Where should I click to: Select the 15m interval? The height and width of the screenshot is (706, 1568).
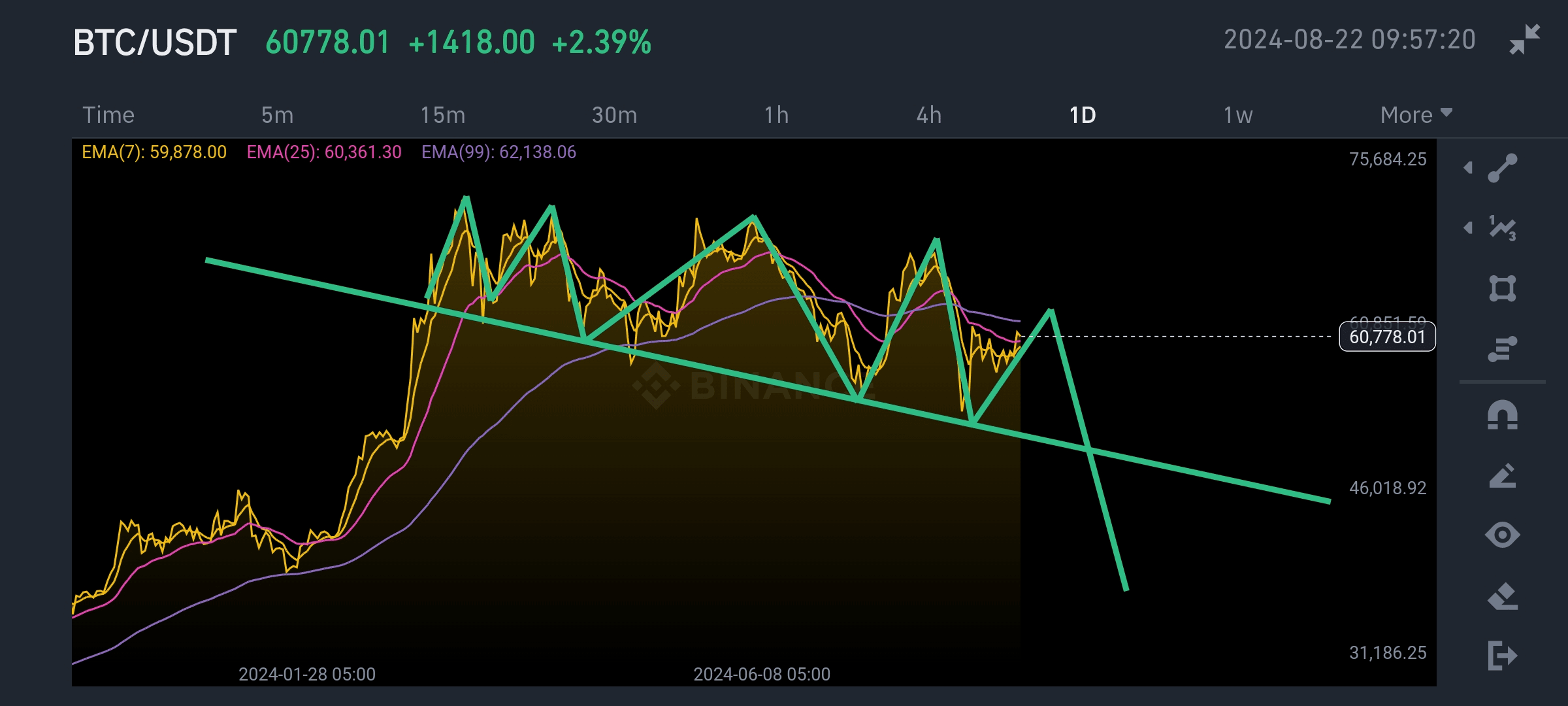442,115
